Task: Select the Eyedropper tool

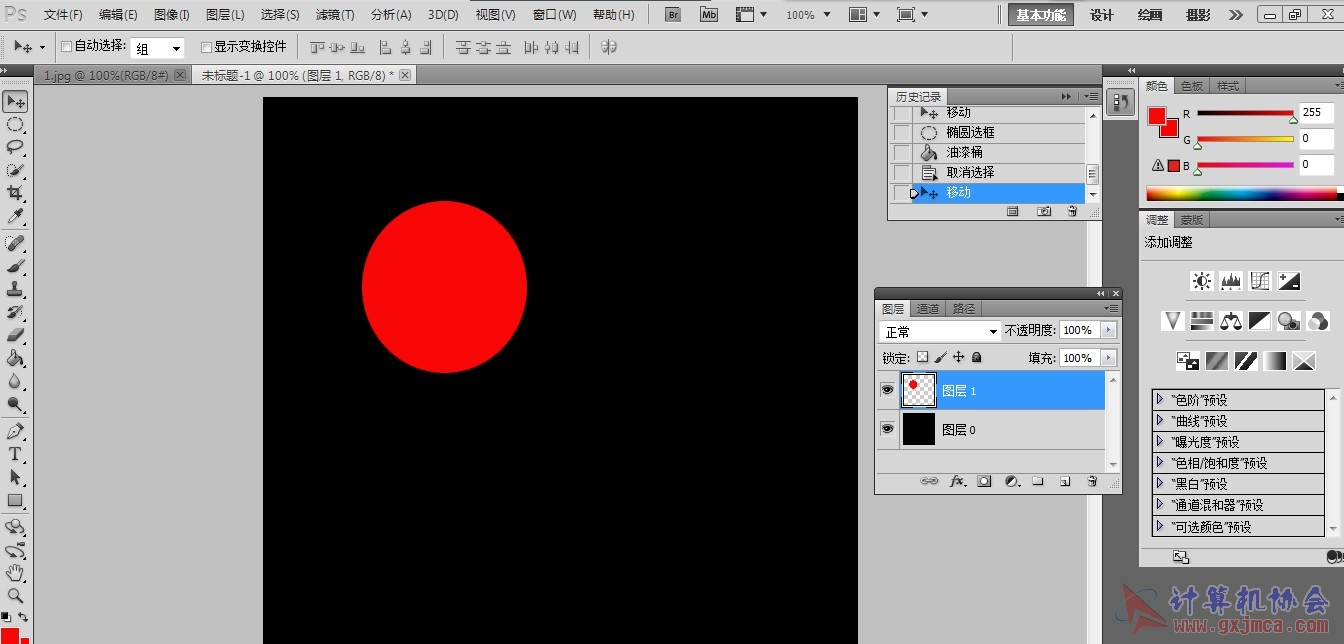Action: (15, 216)
